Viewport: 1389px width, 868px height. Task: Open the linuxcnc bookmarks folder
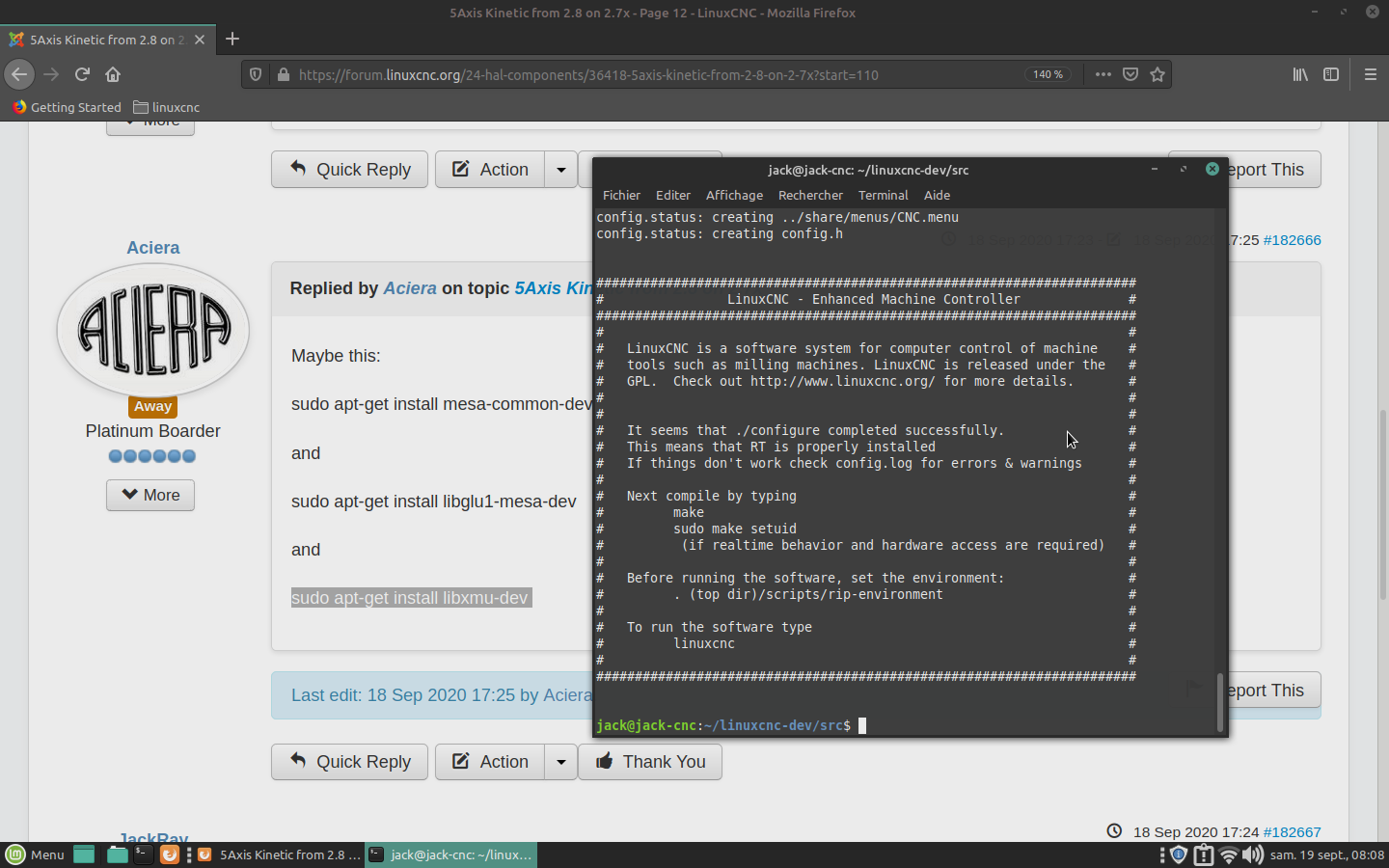(x=167, y=107)
